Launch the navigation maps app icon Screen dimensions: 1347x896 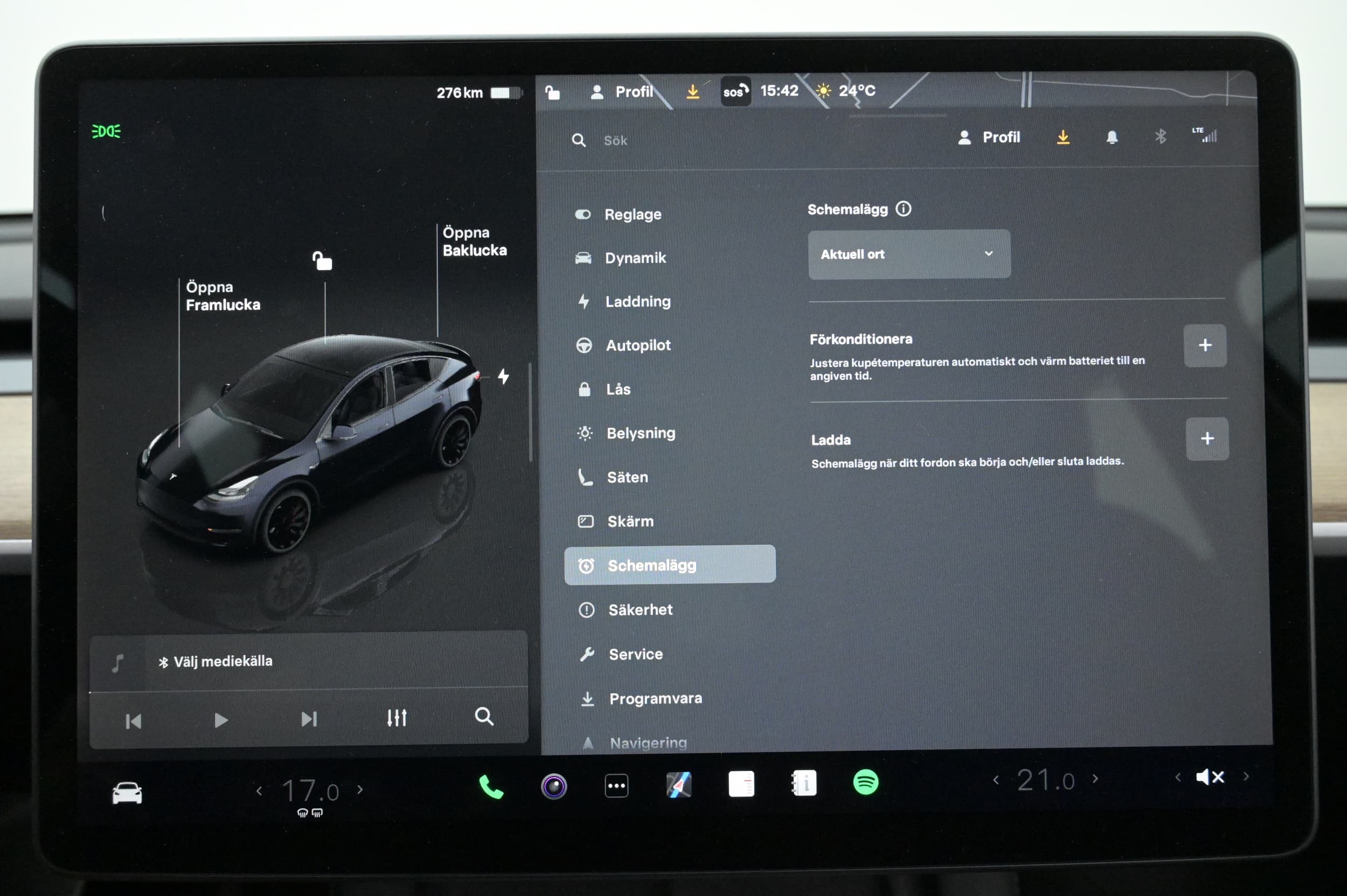[x=679, y=784]
